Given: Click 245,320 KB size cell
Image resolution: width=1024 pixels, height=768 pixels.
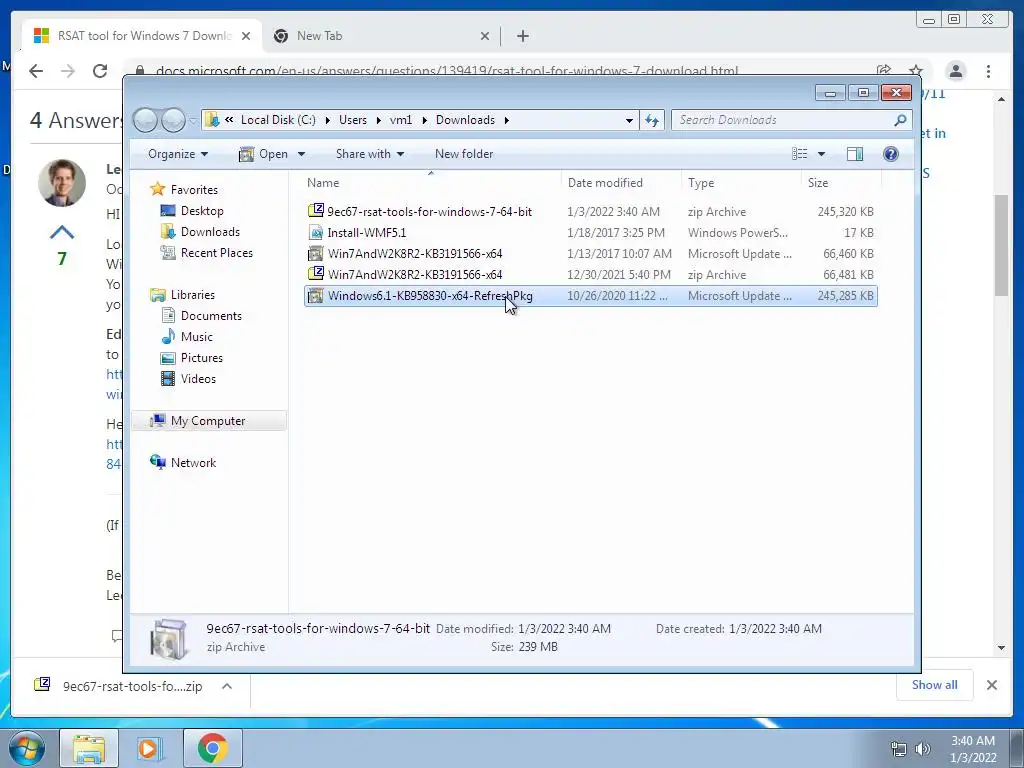Looking at the screenshot, I should point(845,212).
